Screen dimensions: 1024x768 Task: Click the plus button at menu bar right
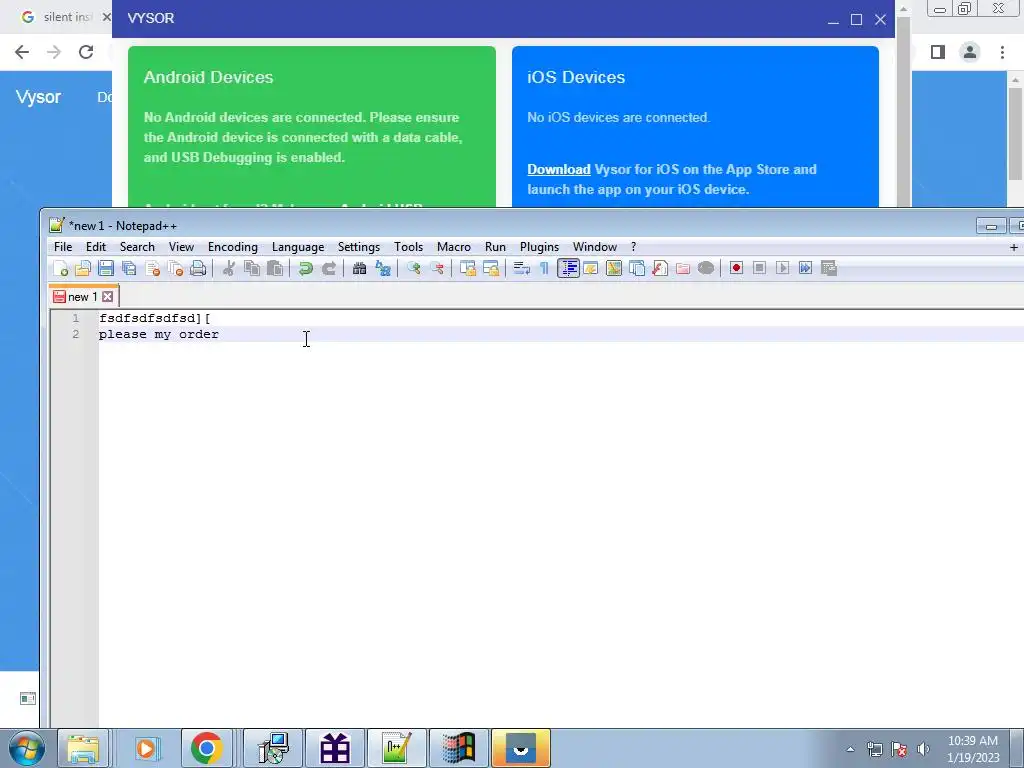tap(1014, 247)
